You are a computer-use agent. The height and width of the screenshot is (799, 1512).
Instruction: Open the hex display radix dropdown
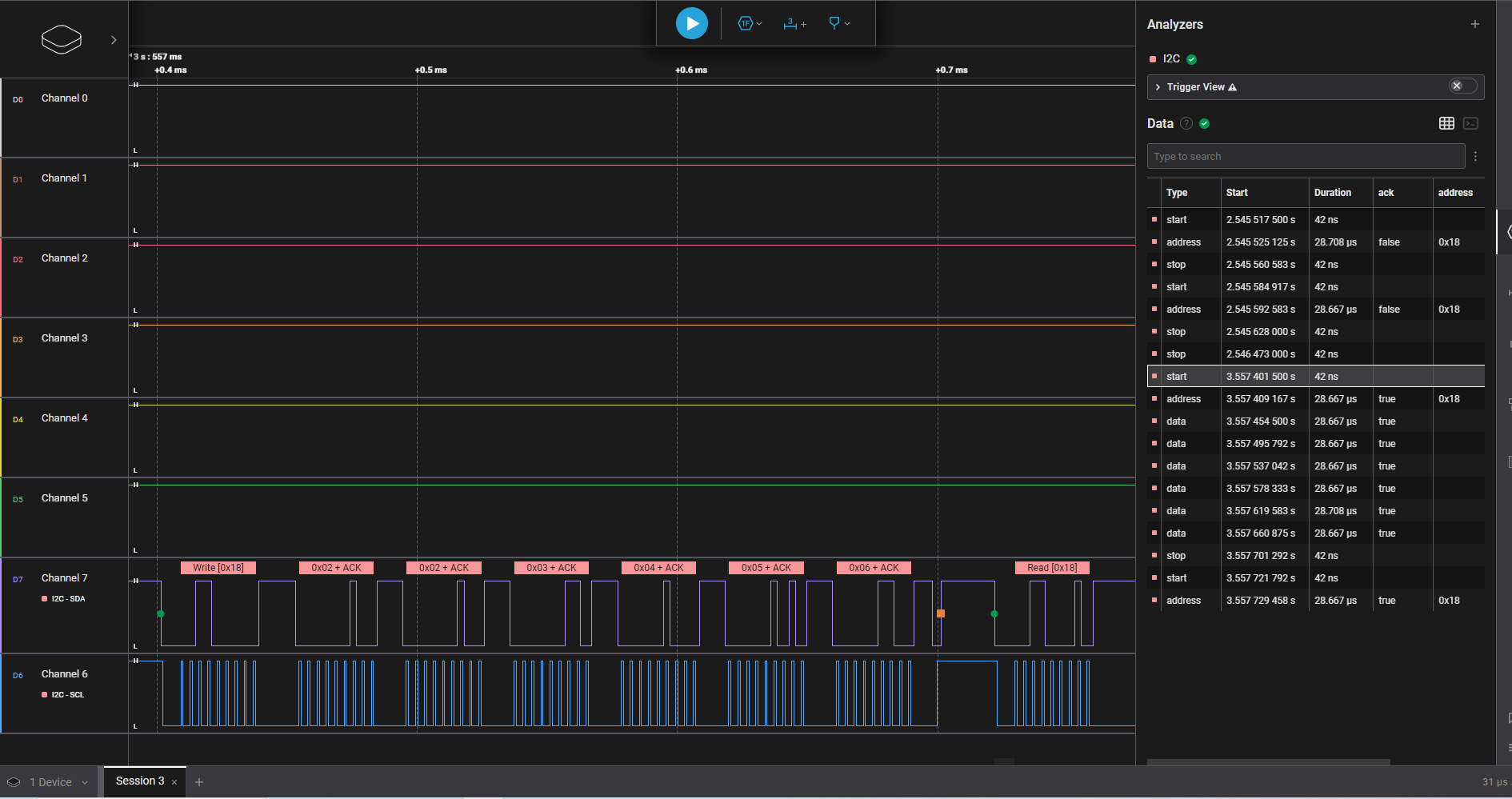coord(750,24)
